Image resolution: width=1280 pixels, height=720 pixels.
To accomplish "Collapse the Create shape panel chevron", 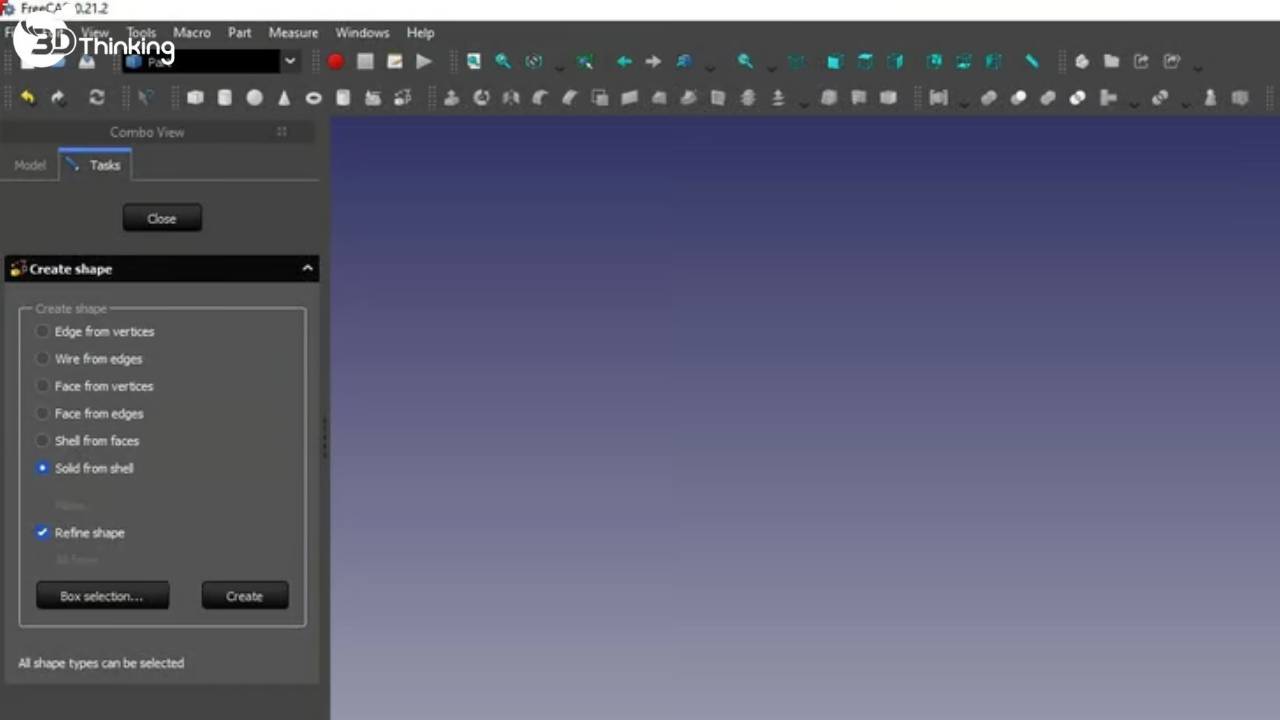I will click(307, 269).
